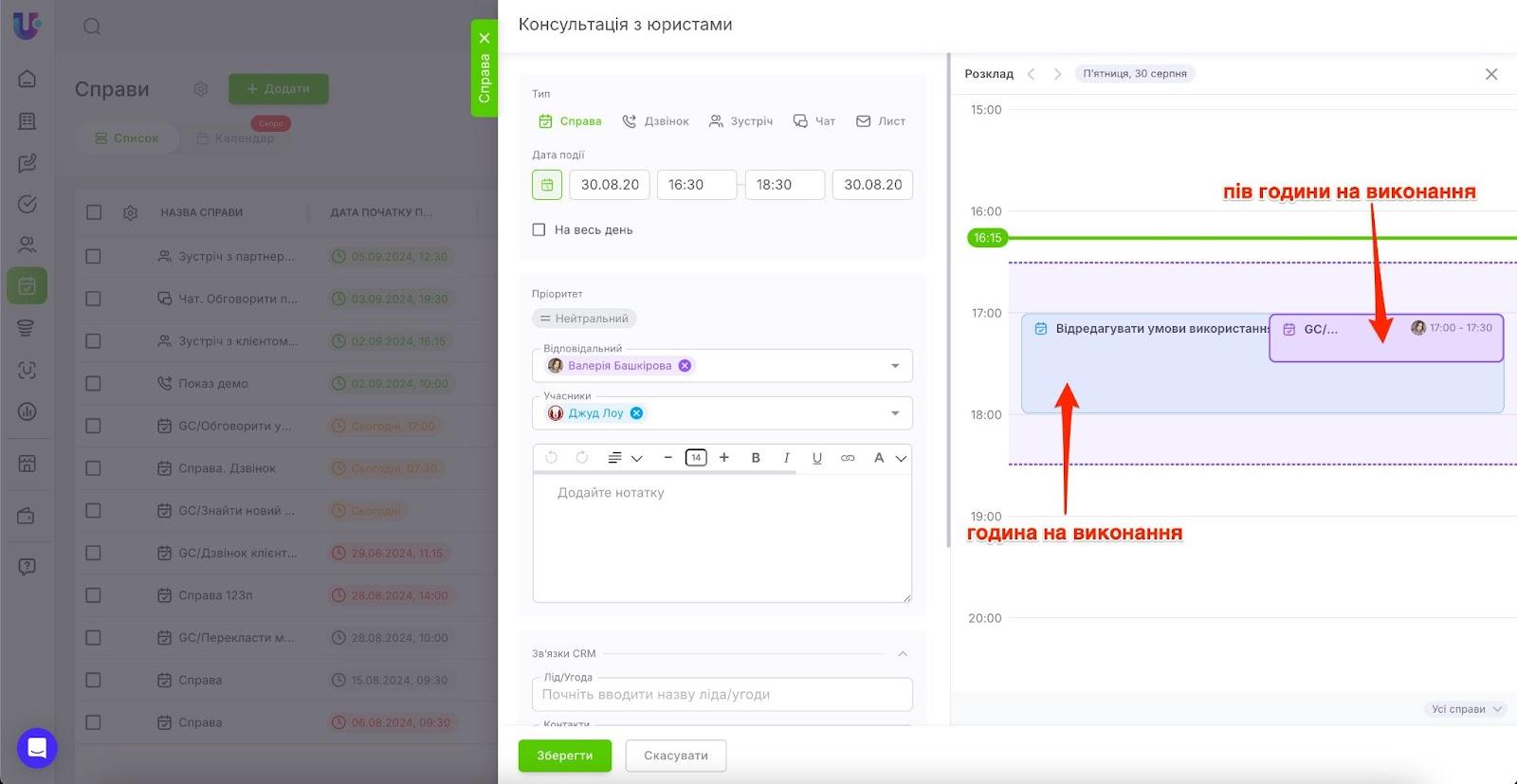Screen dimensions: 1517x784
Task: Check the 'Показ демо' row checkbox
Action: [x=93, y=384]
